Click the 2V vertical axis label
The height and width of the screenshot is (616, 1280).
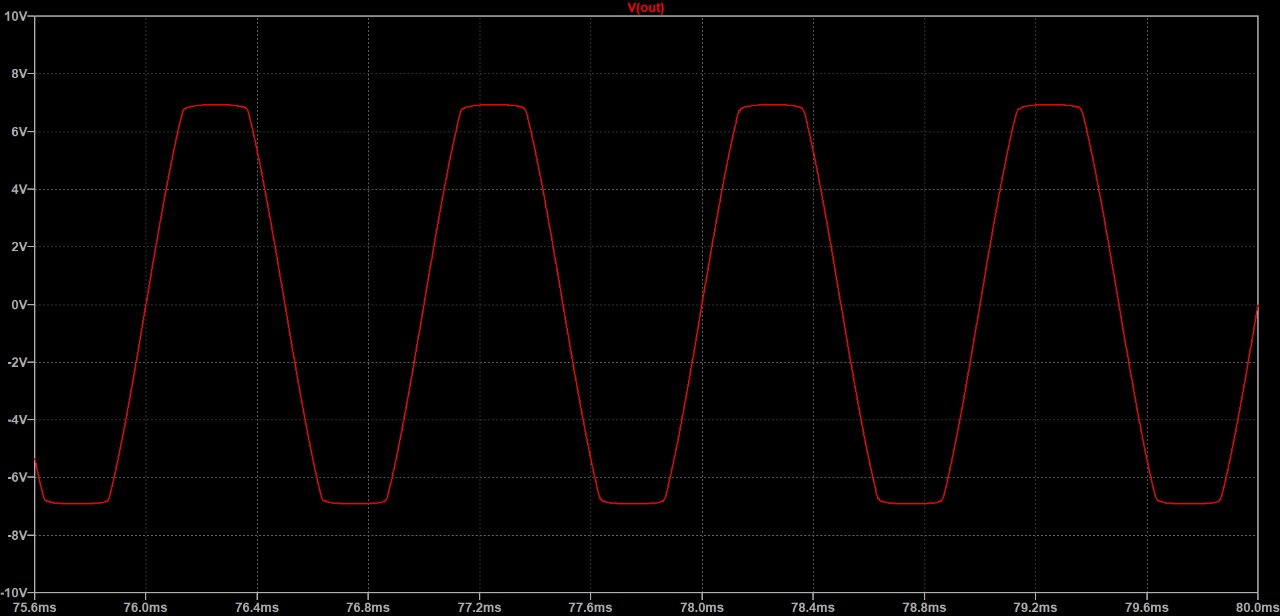click(20, 247)
